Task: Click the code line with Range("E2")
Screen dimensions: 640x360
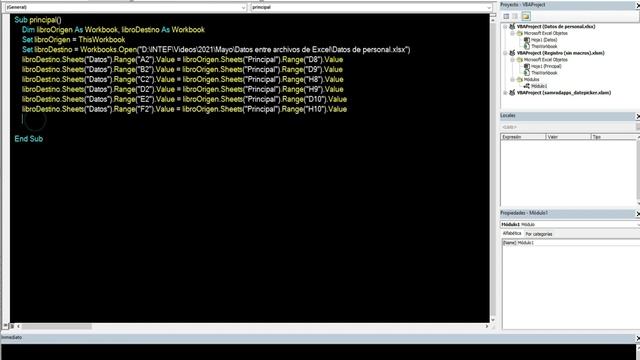Action: tap(184, 99)
